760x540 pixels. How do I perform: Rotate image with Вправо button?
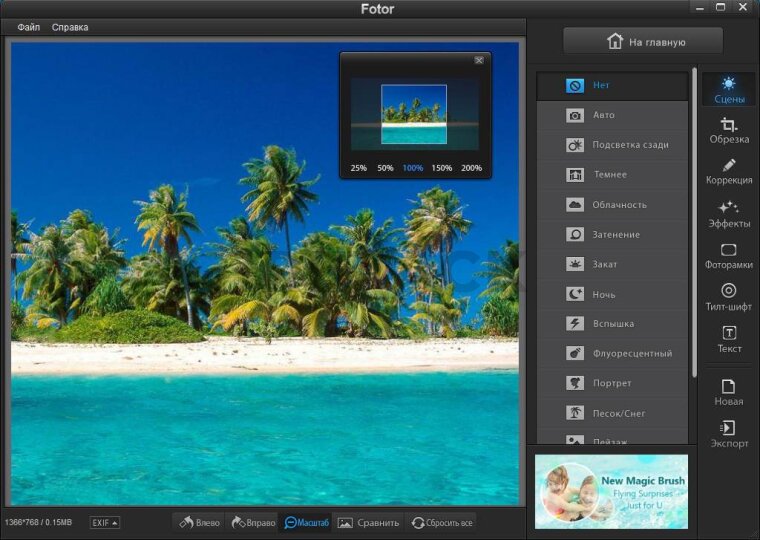click(252, 522)
